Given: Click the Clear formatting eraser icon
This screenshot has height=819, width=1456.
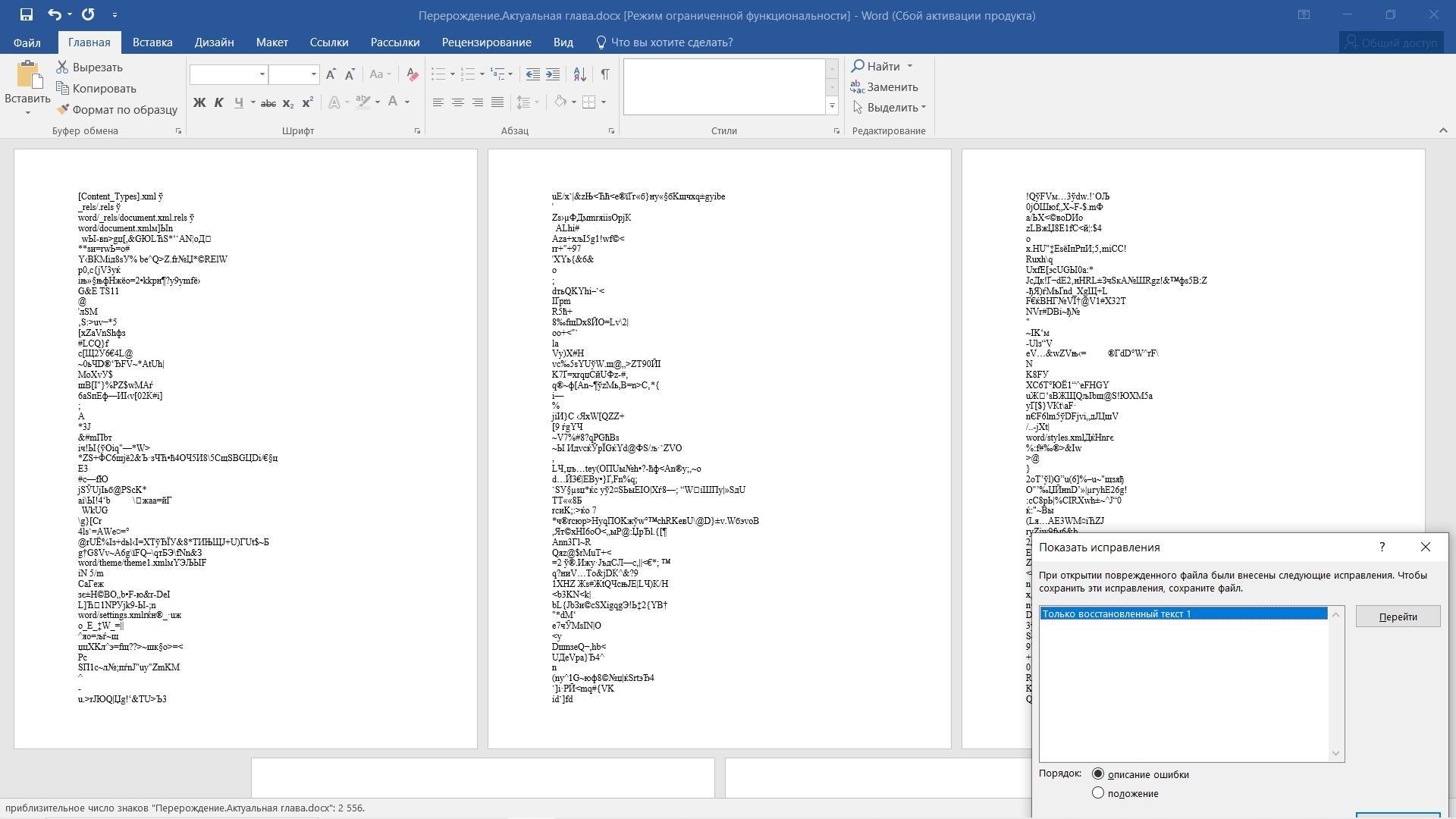Looking at the screenshot, I should (x=412, y=74).
